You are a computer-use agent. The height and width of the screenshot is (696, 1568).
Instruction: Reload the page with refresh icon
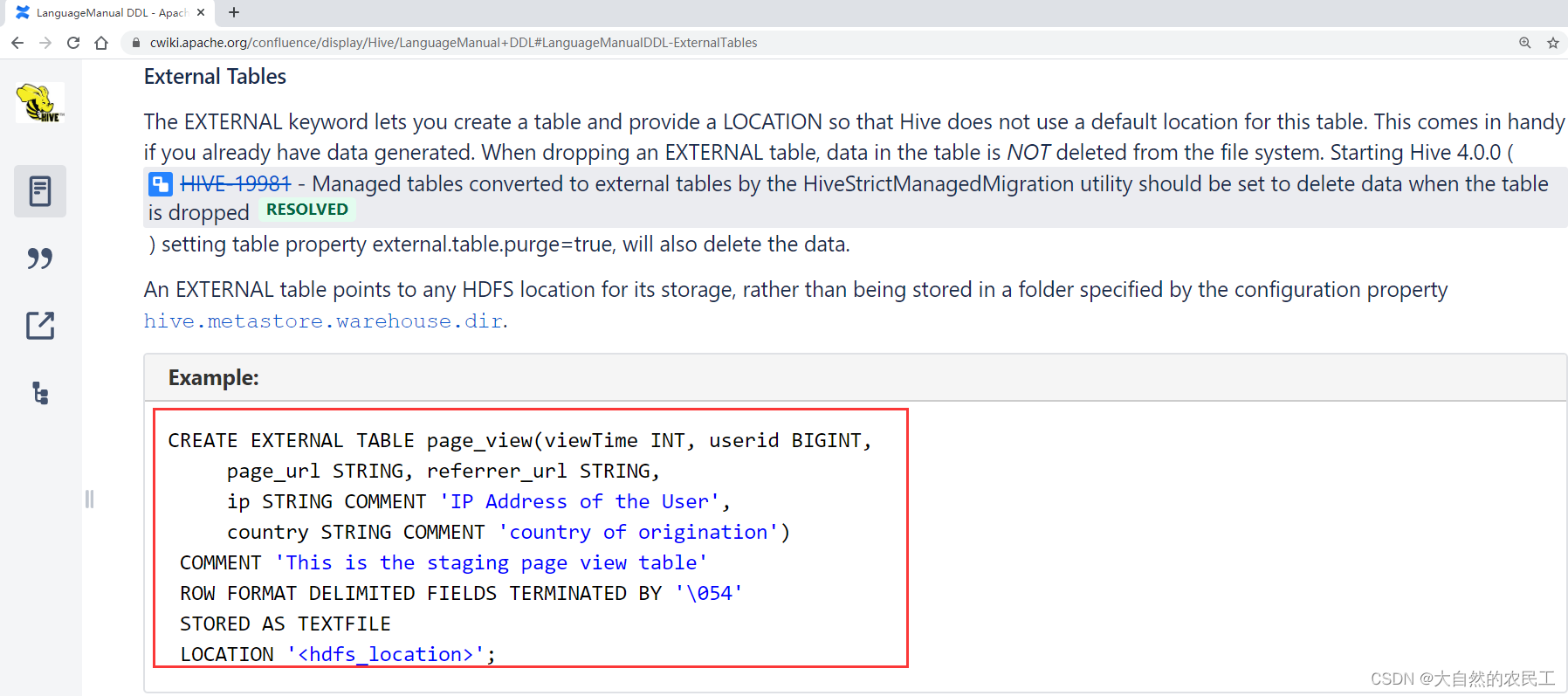73,43
